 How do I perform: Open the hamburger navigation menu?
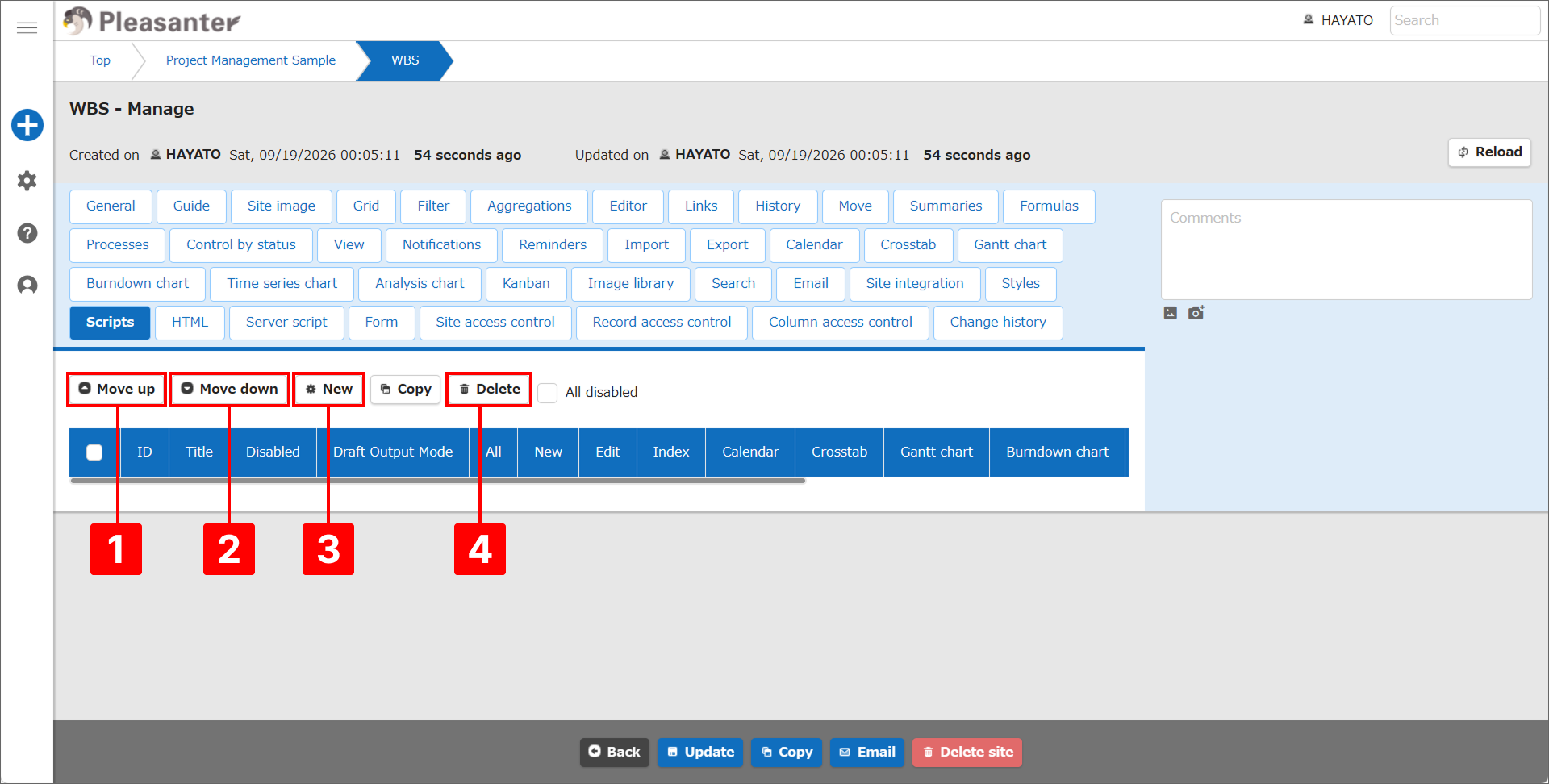tap(27, 28)
